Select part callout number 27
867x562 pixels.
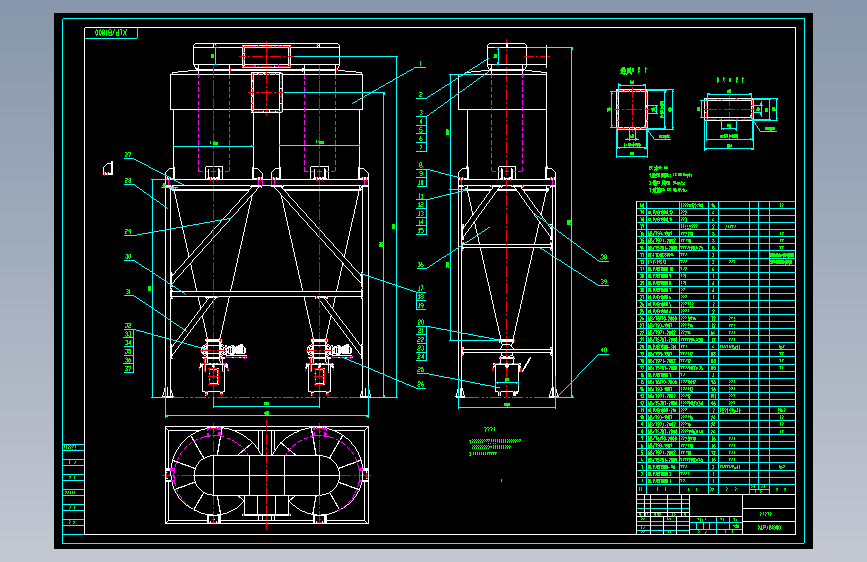128,155
